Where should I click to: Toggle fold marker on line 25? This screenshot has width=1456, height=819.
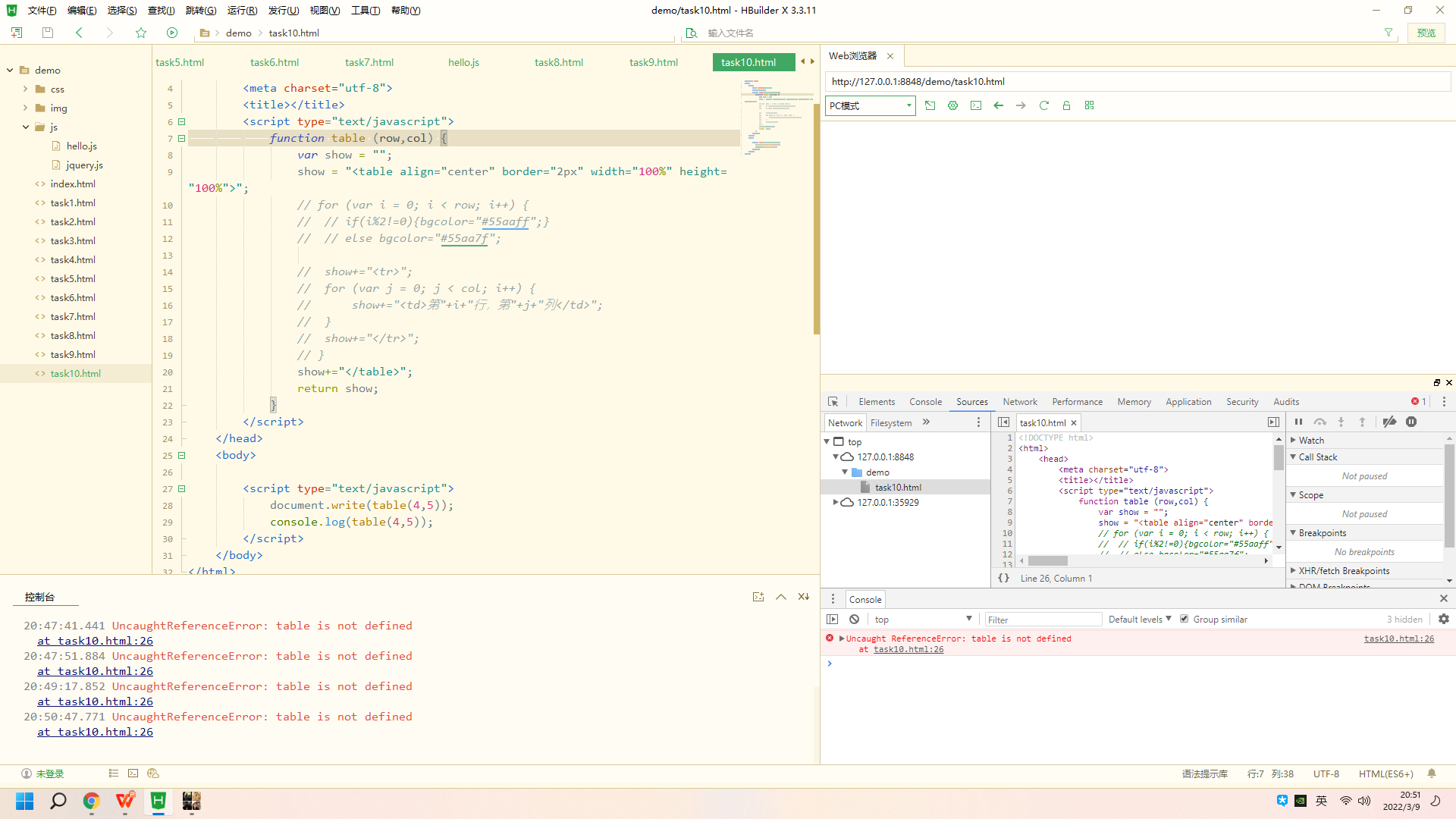coord(182,456)
